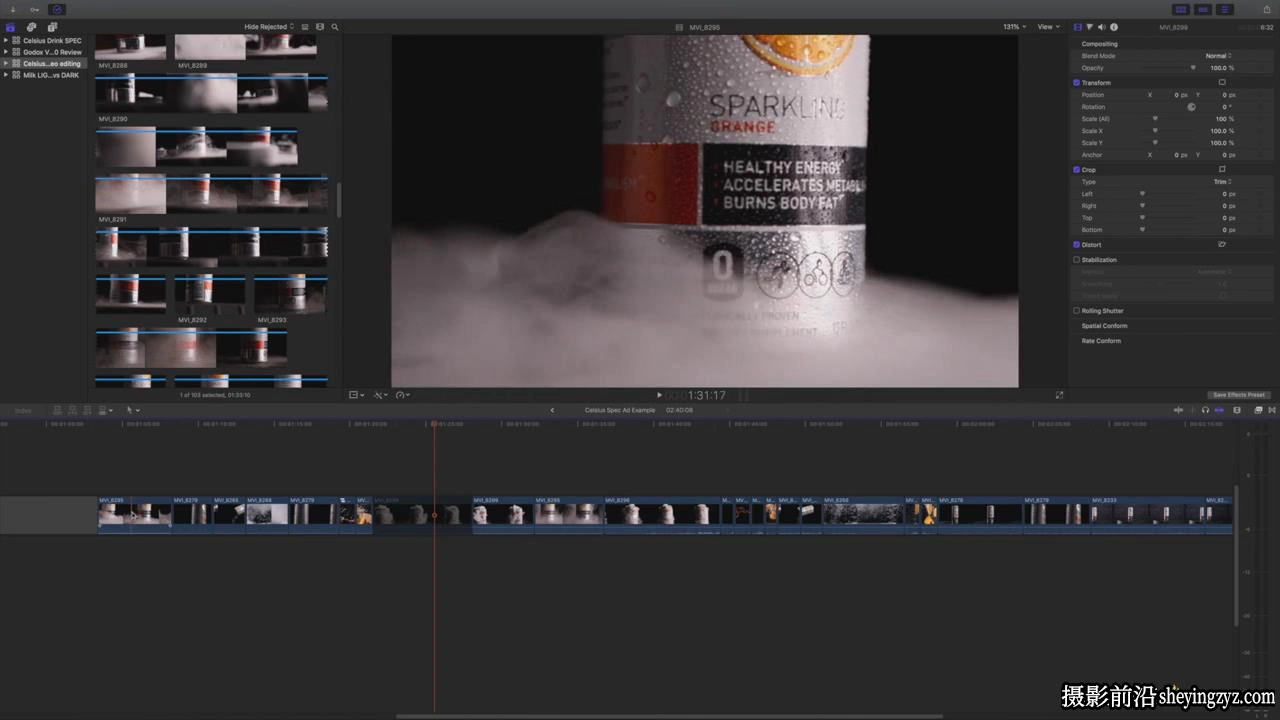Click the Celsius Spec Ad Example project title
Screen dimensions: 1280x720
[x=620, y=410]
